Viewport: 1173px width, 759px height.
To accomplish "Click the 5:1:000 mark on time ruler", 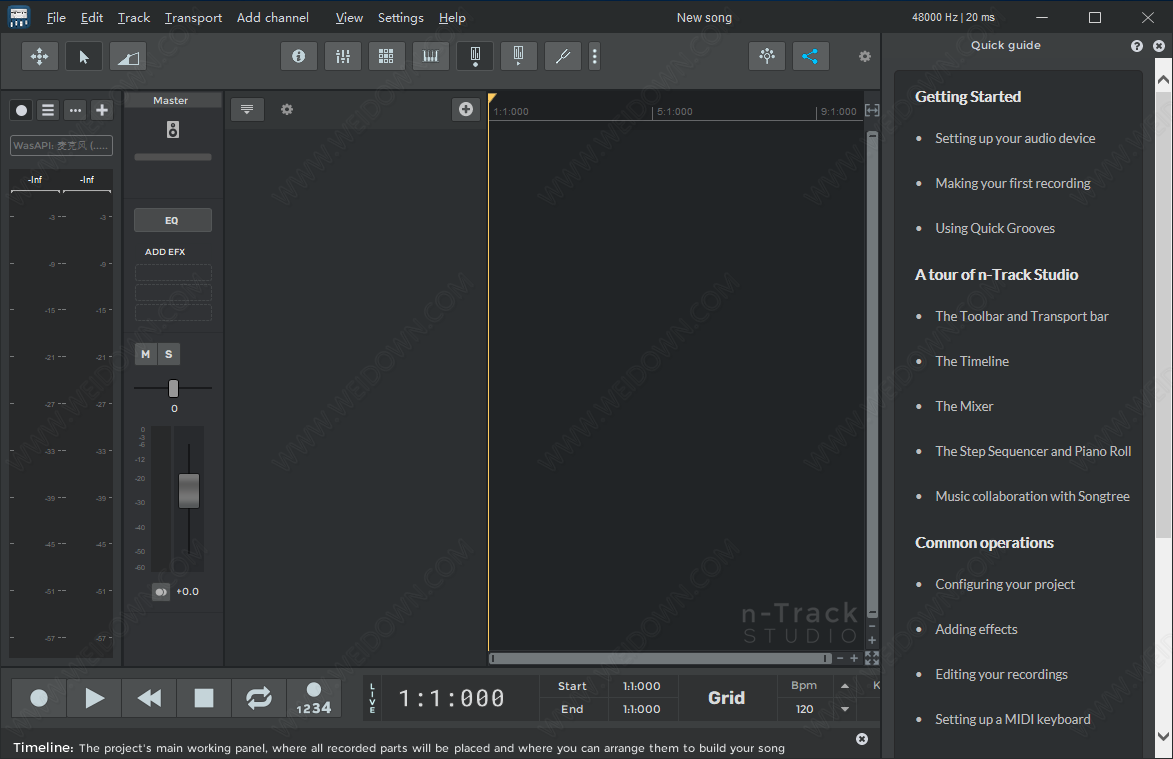I will tap(674, 111).
